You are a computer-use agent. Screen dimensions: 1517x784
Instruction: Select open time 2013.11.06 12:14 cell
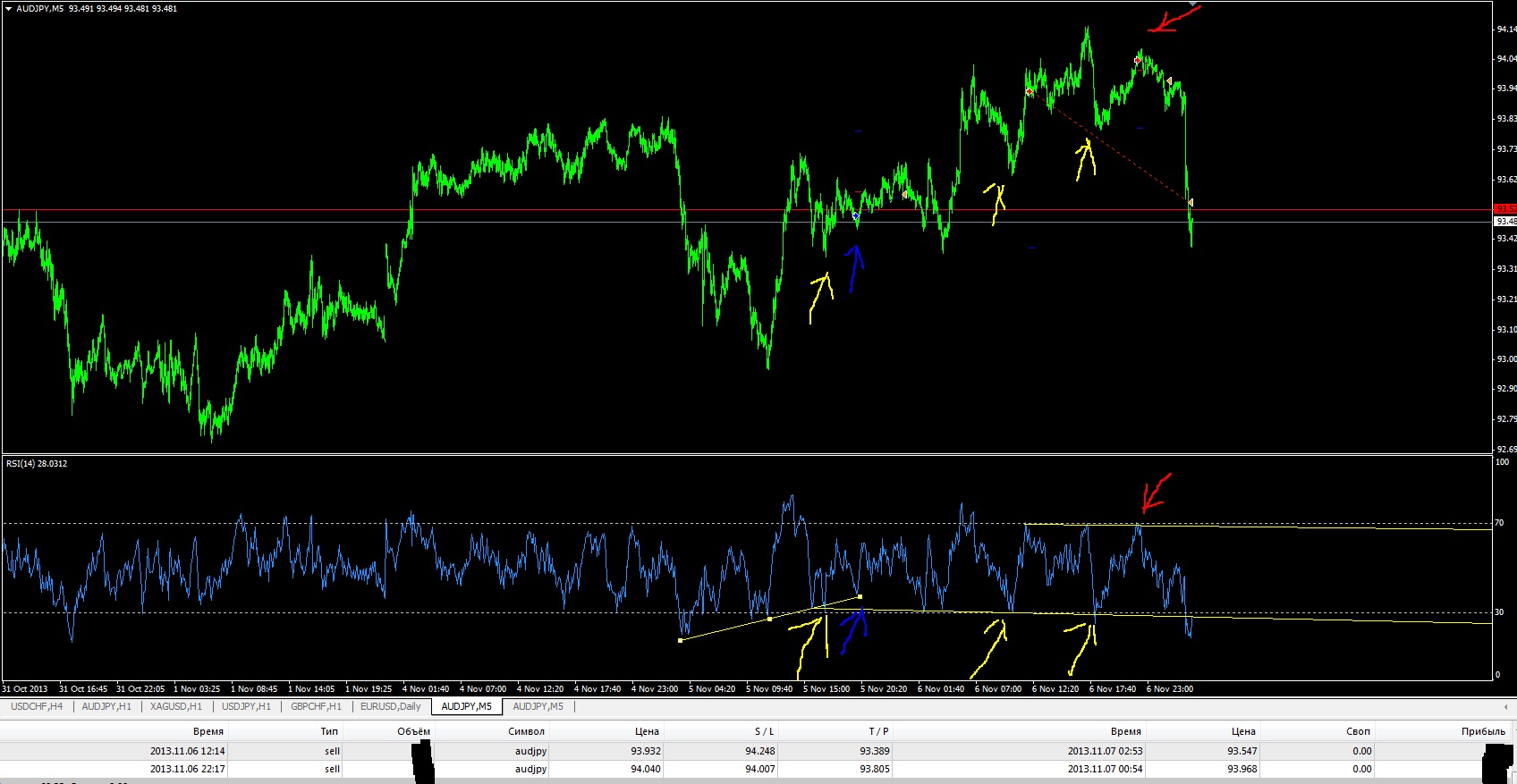click(187, 751)
